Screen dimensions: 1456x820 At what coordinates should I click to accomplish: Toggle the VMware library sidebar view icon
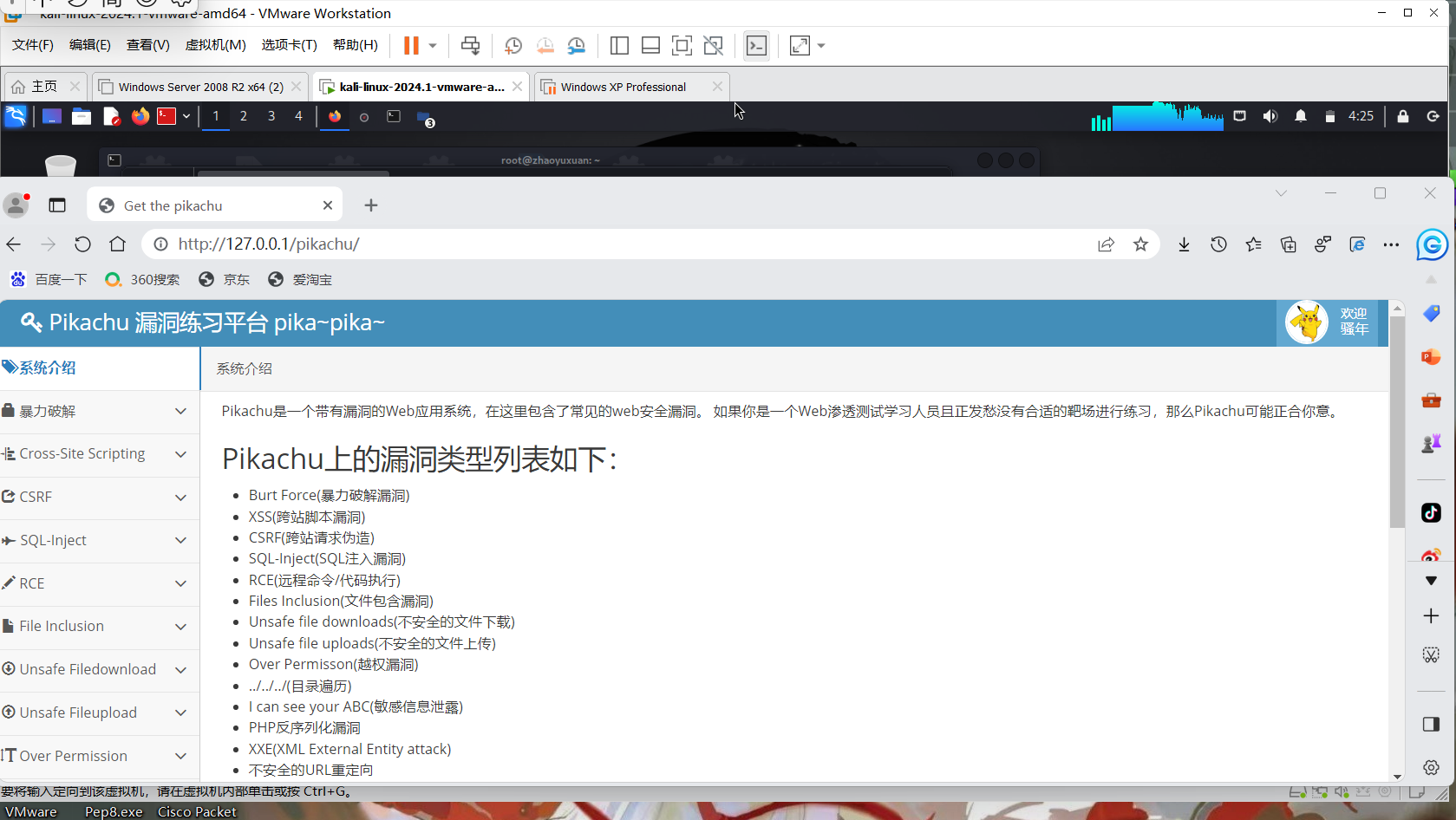coord(619,45)
